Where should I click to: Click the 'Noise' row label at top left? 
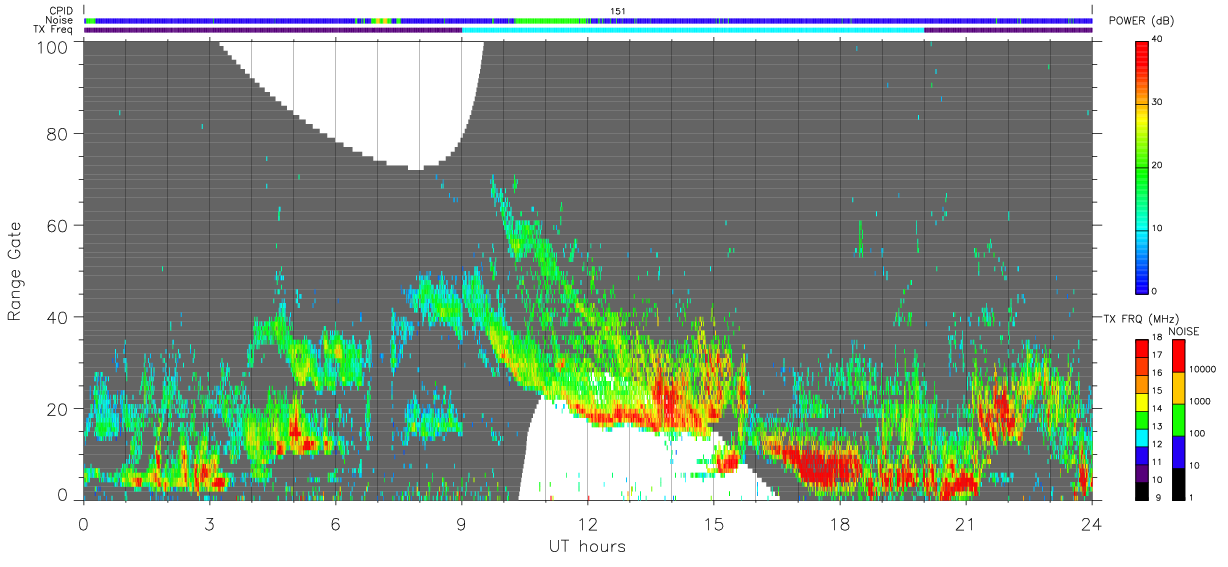(x=60, y=20)
